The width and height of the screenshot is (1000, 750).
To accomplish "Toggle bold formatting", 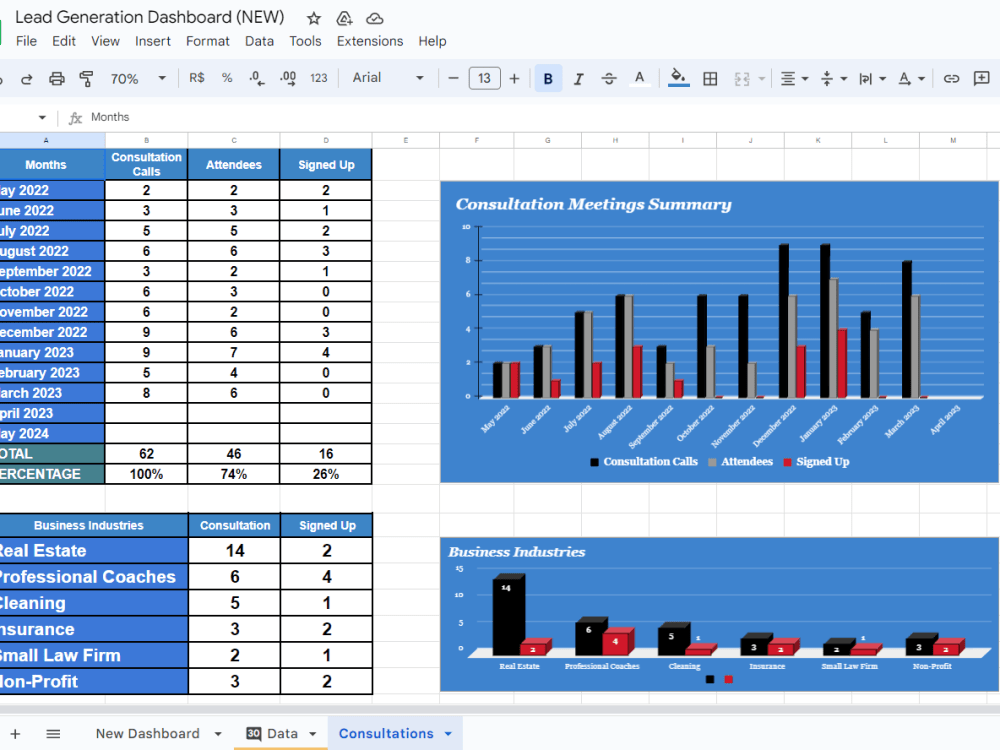I will coord(548,78).
